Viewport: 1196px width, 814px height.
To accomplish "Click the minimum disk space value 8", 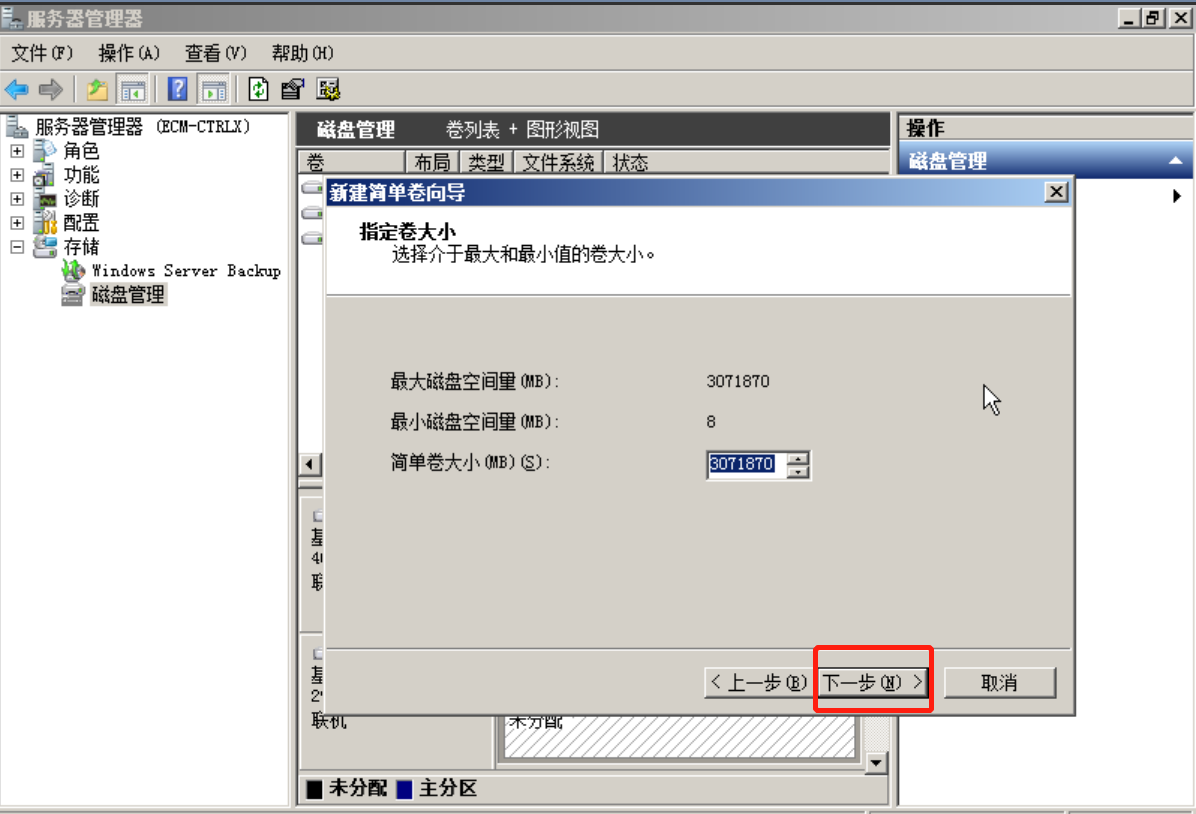I will coord(711,421).
